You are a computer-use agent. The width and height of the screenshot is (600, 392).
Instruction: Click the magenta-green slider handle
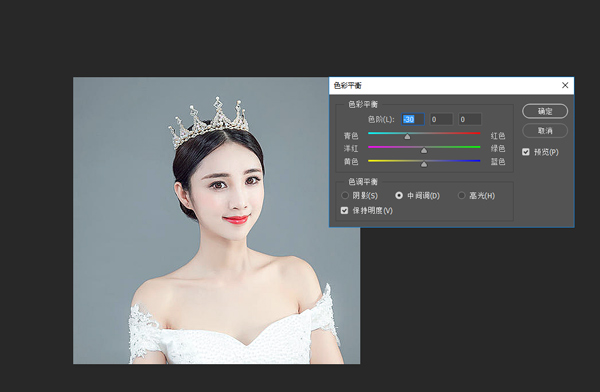424,150
